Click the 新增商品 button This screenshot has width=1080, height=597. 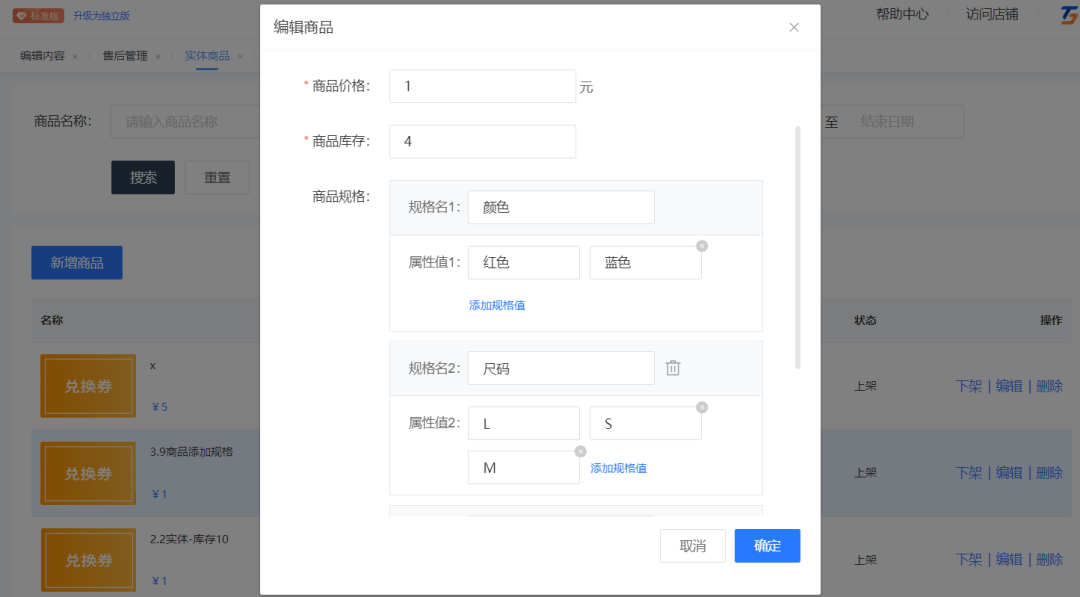[76, 263]
